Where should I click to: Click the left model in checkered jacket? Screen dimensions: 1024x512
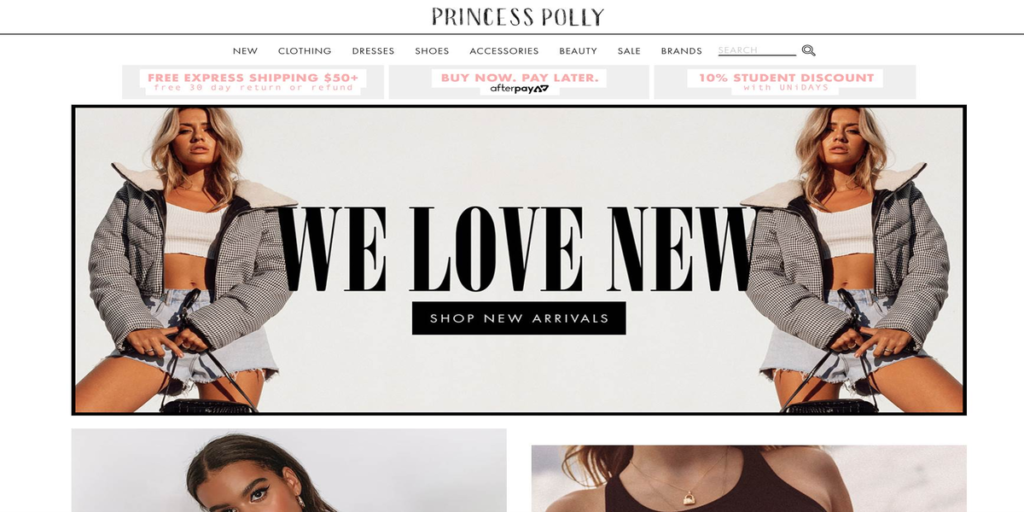(186, 260)
